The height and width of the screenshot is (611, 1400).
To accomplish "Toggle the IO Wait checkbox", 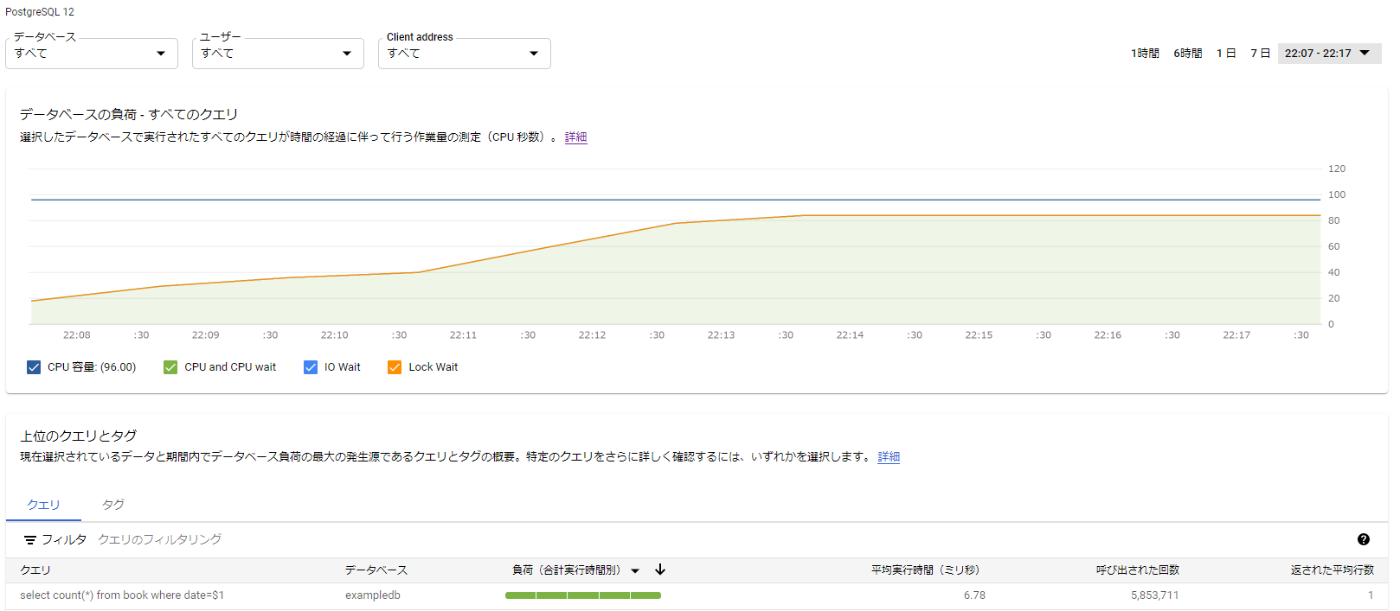I will click(x=310, y=367).
